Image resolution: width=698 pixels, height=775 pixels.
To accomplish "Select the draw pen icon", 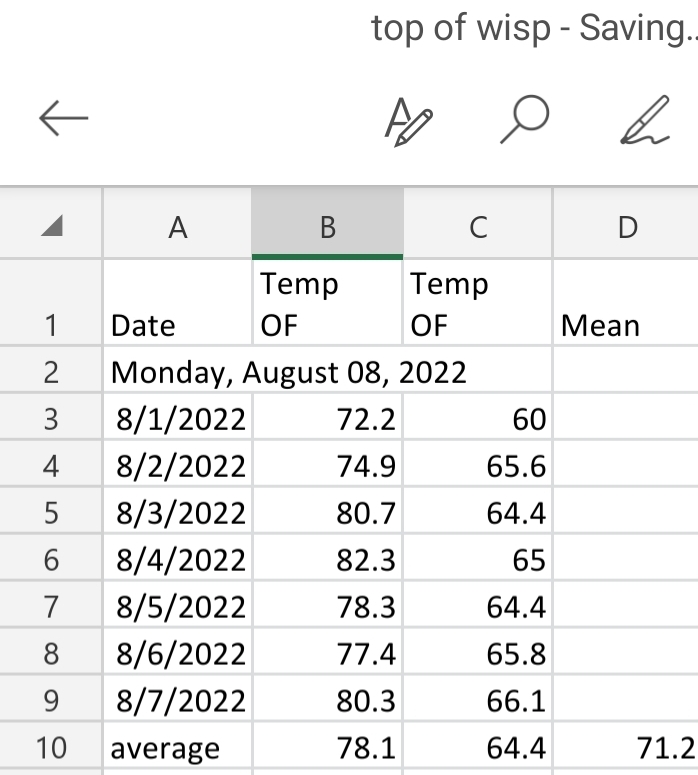I will point(645,120).
